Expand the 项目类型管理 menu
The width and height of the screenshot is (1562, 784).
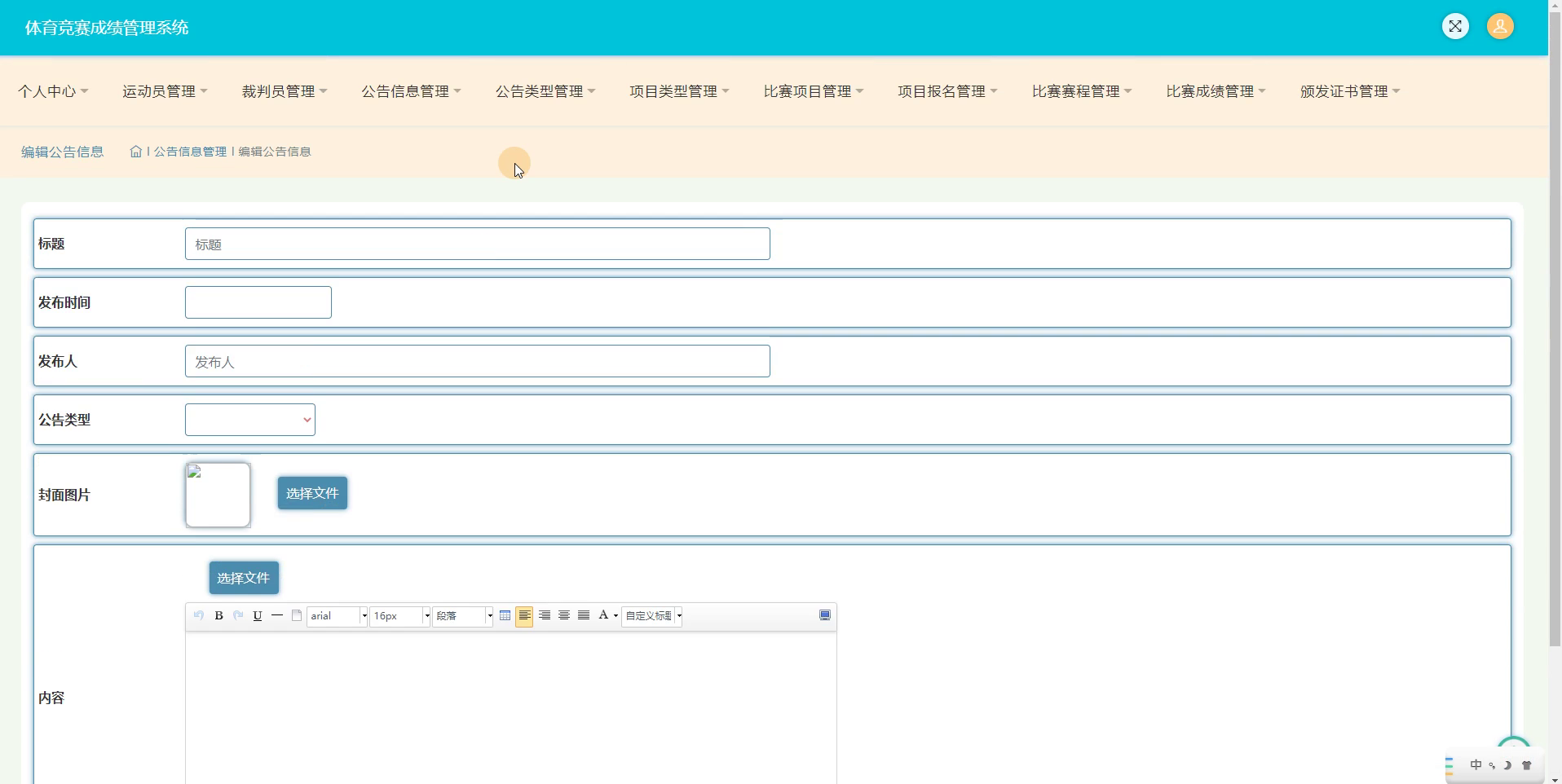click(x=679, y=91)
